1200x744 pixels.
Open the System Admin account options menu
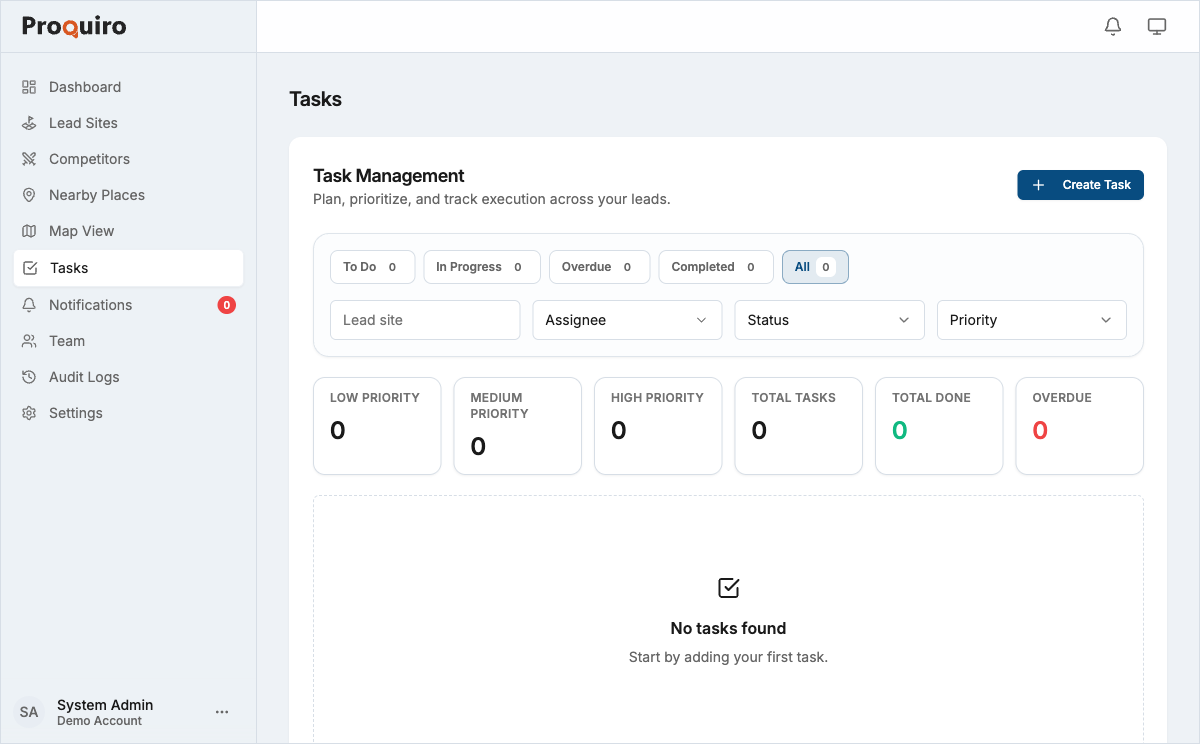[222, 711]
